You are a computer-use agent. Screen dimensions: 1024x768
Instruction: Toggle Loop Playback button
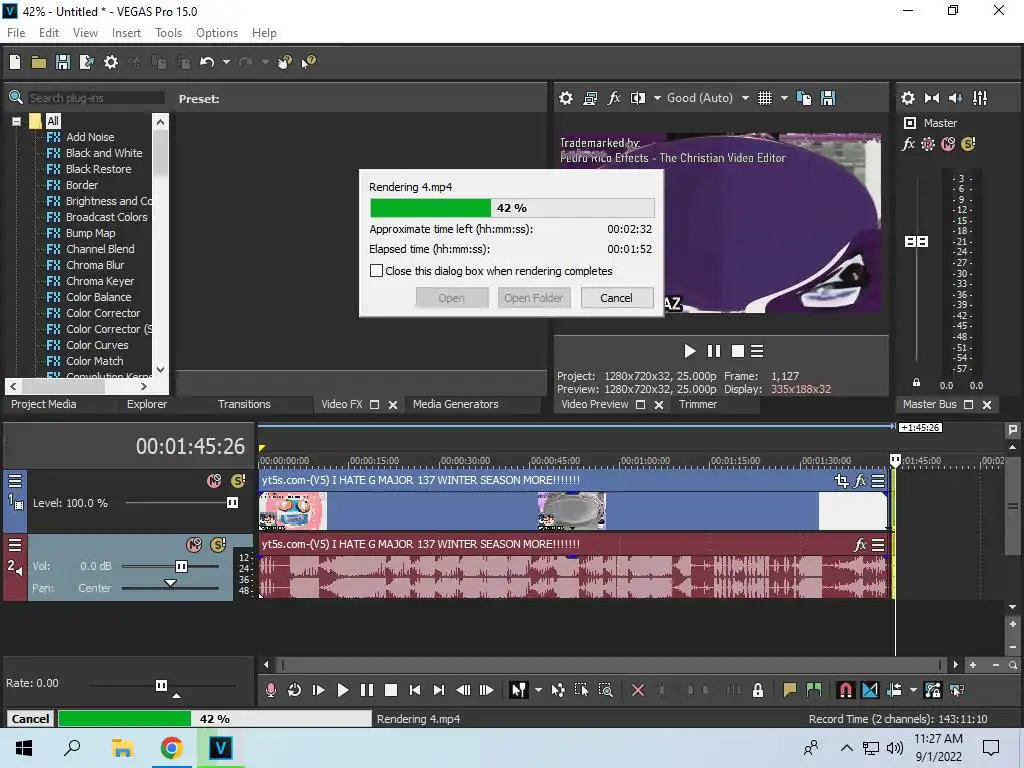click(x=294, y=690)
